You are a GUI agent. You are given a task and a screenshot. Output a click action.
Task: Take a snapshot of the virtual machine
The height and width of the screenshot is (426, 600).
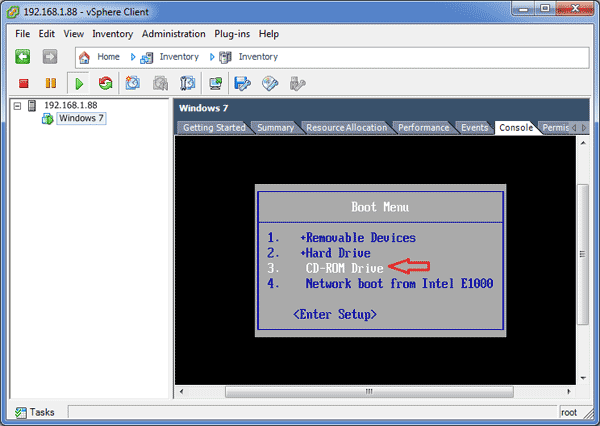133,83
